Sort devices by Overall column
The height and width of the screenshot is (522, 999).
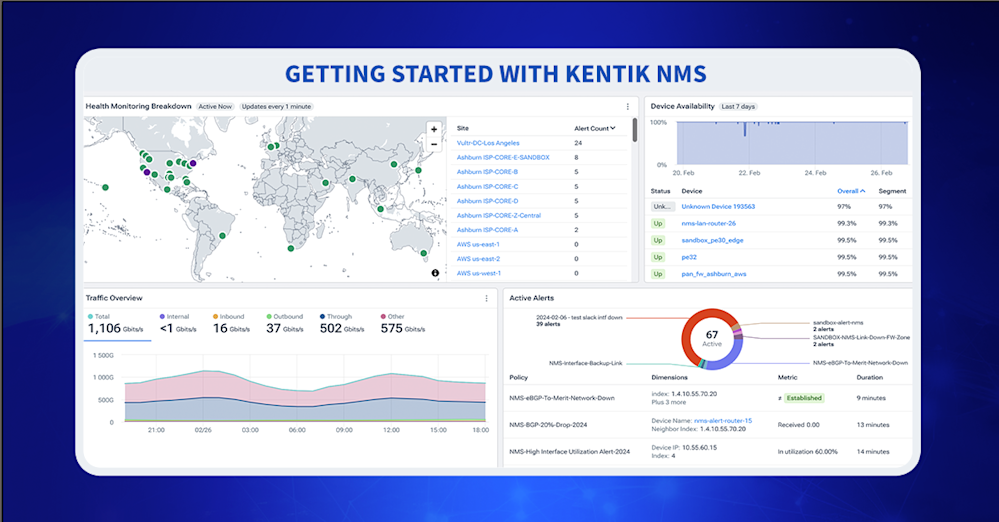coord(851,191)
